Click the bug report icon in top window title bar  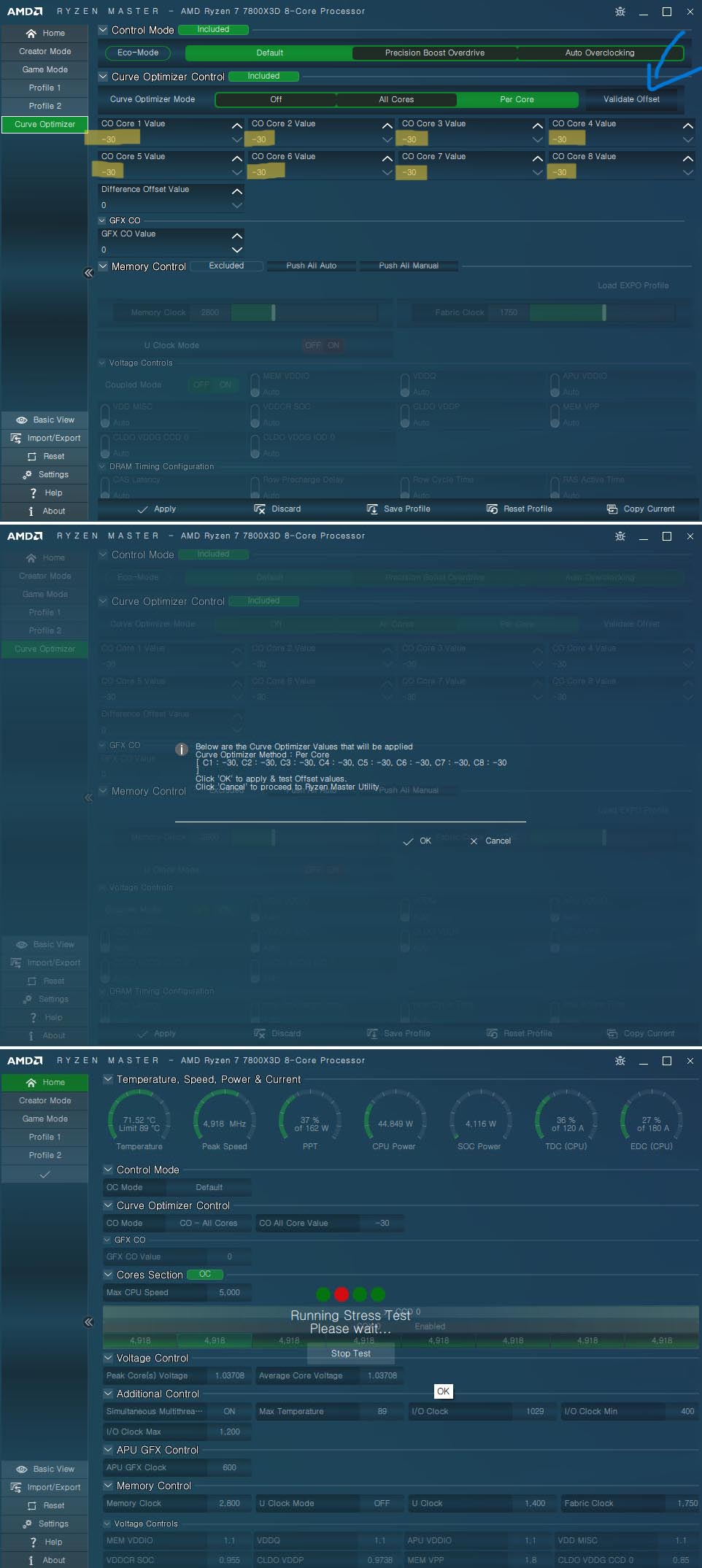(x=620, y=12)
